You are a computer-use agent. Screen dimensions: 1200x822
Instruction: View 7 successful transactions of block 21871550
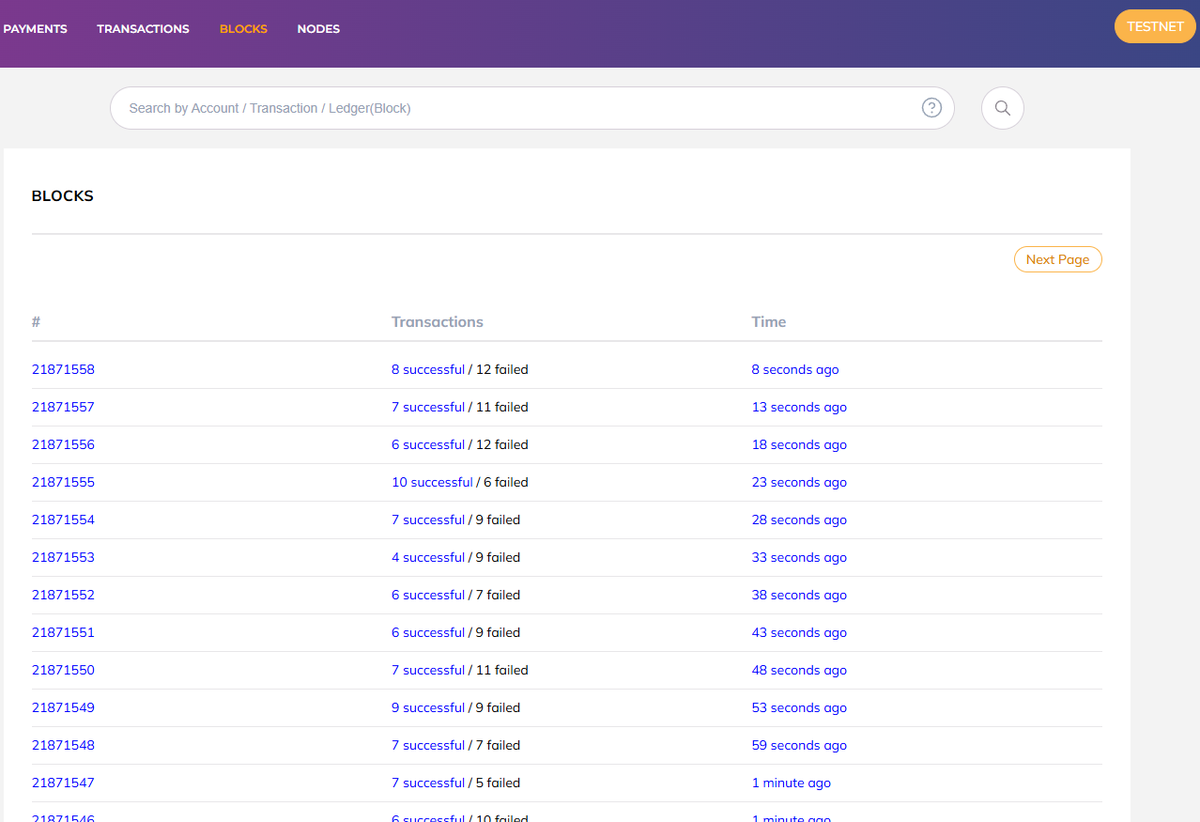coord(428,670)
